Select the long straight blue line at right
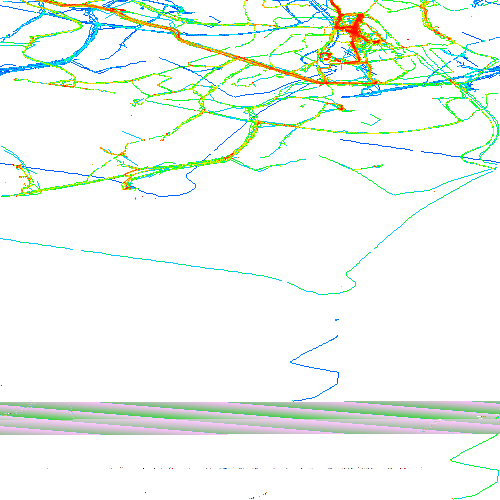Image resolution: width=500 pixels, height=500 pixels. (x=420, y=151)
